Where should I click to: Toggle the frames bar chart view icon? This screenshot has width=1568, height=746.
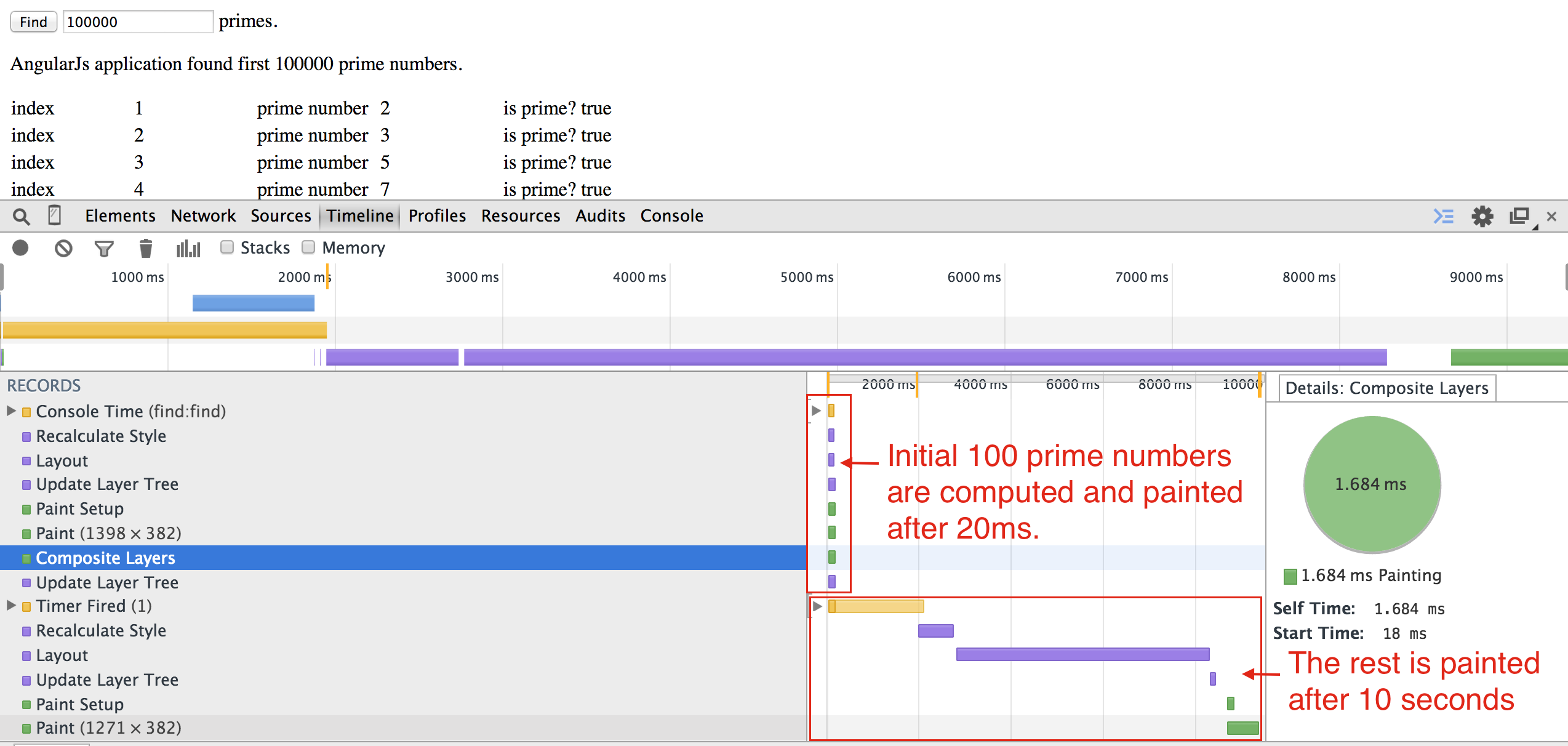pos(188,248)
